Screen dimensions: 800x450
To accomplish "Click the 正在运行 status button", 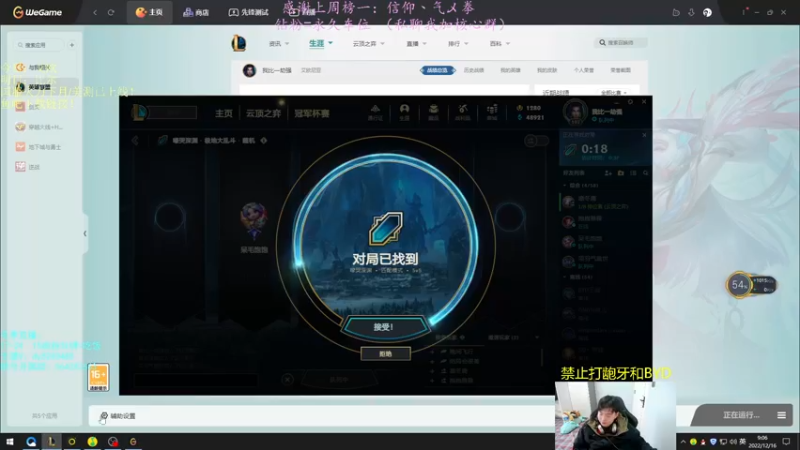I will coord(741,415).
